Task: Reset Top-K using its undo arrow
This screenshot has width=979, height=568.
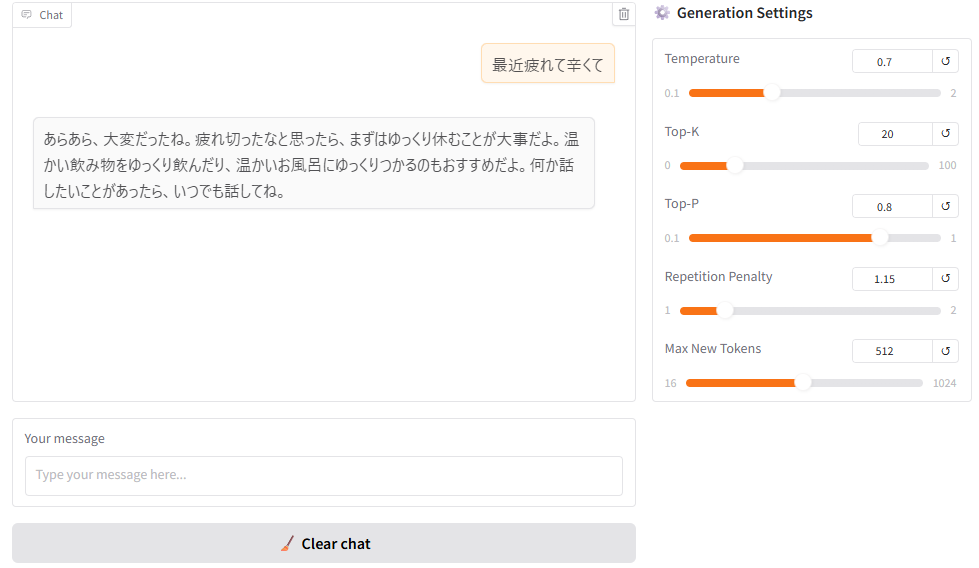Action: click(945, 134)
